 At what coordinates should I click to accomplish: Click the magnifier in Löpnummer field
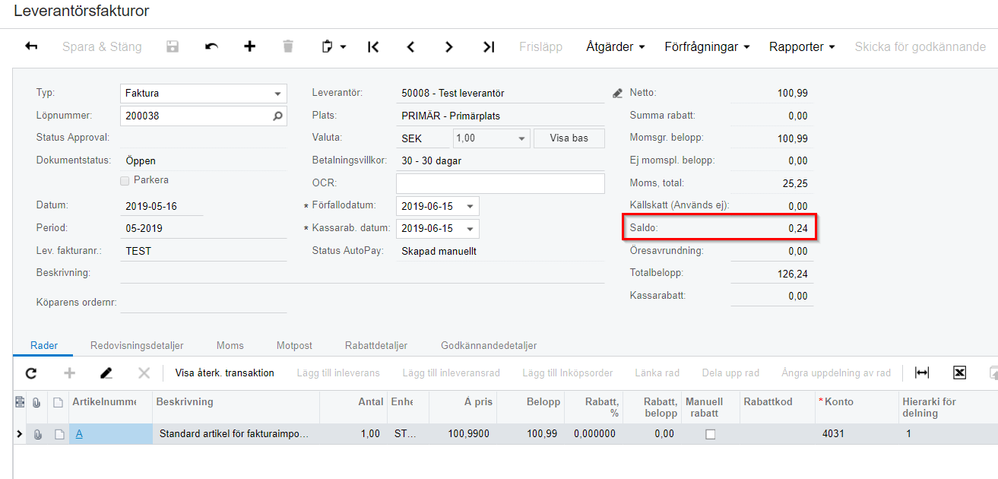click(277, 116)
